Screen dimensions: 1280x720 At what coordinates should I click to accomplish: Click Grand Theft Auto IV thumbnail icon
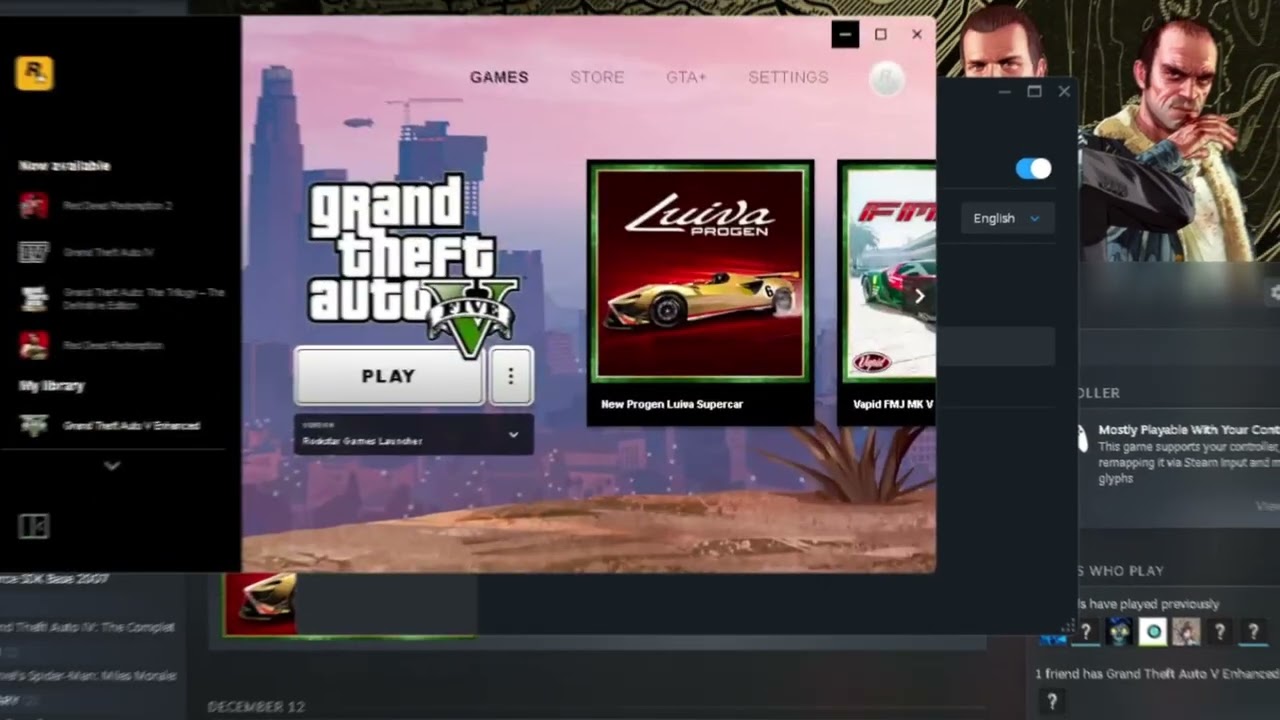(34, 252)
